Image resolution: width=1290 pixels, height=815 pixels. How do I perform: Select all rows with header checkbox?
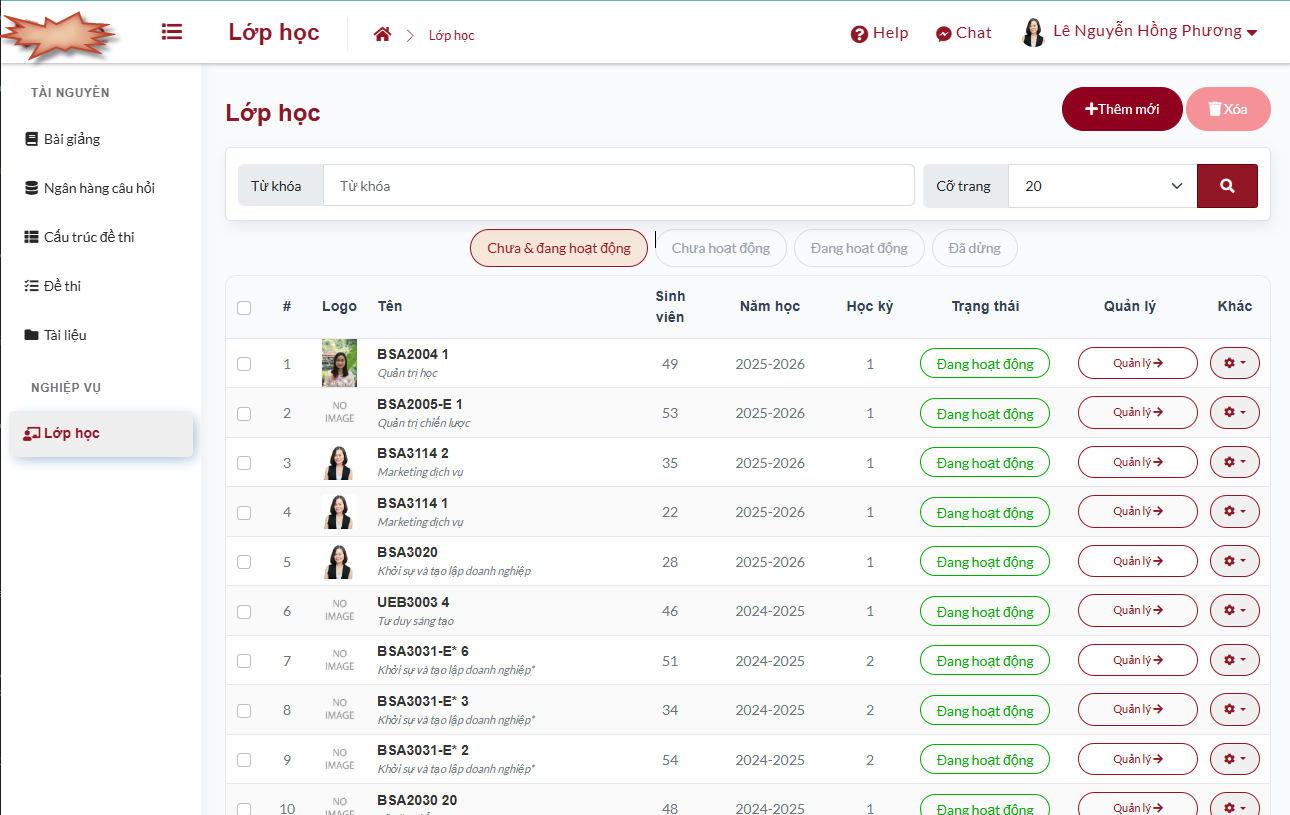point(244,307)
